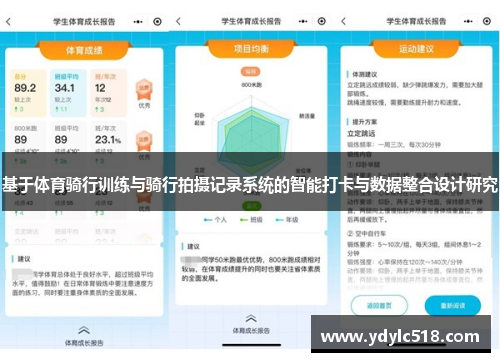This screenshot has width=500, height=362.
Task: Tap the up chevron above 体育成长报告 under 体育成绩 card
Action: (84, 330)
